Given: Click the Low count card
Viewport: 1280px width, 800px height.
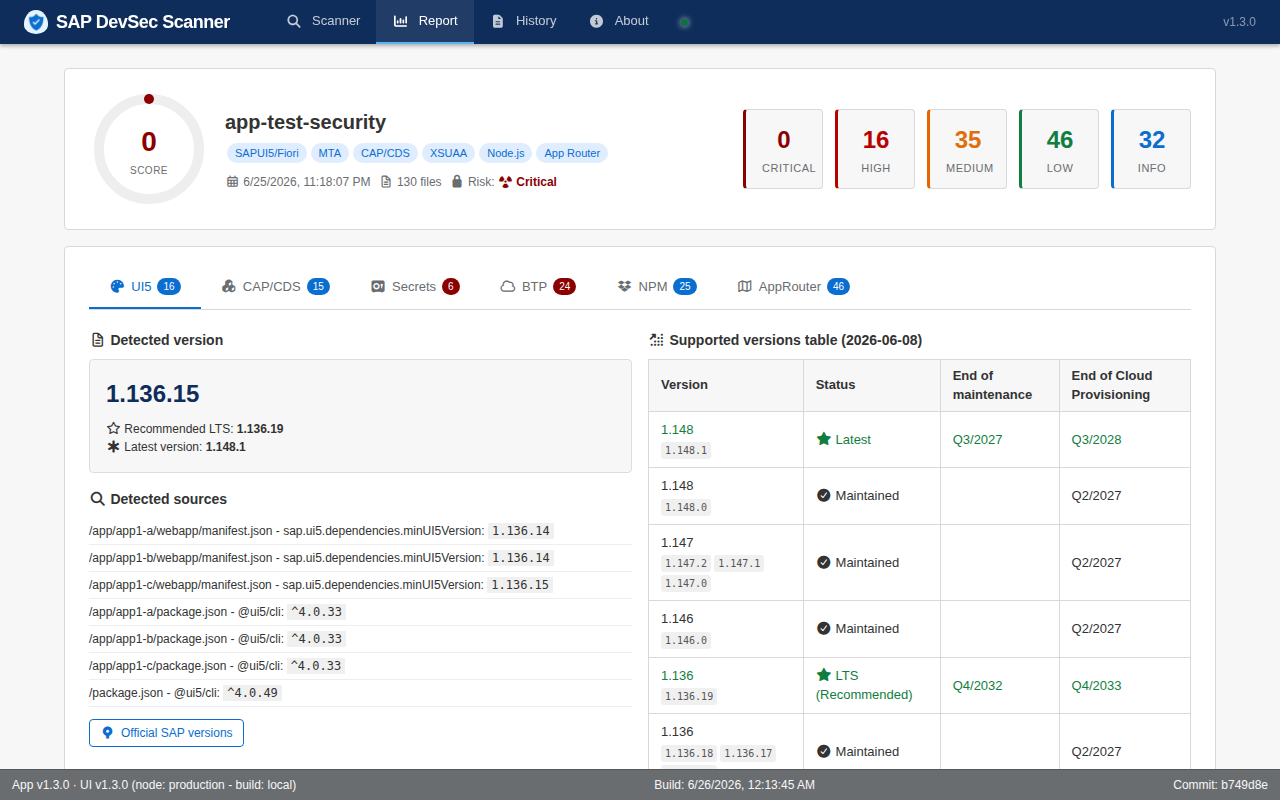Looking at the screenshot, I should (x=1059, y=149).
